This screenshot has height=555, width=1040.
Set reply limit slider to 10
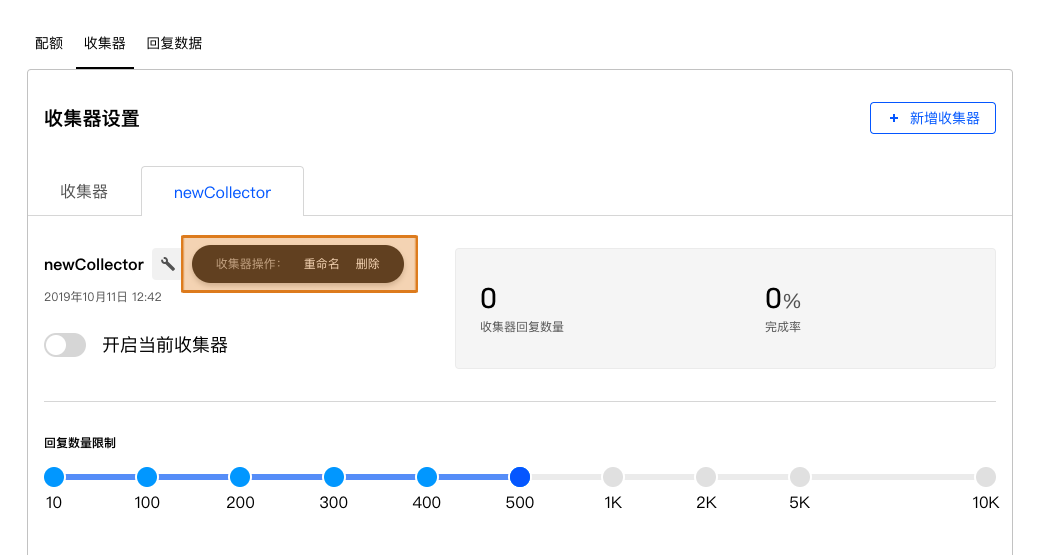54,477
